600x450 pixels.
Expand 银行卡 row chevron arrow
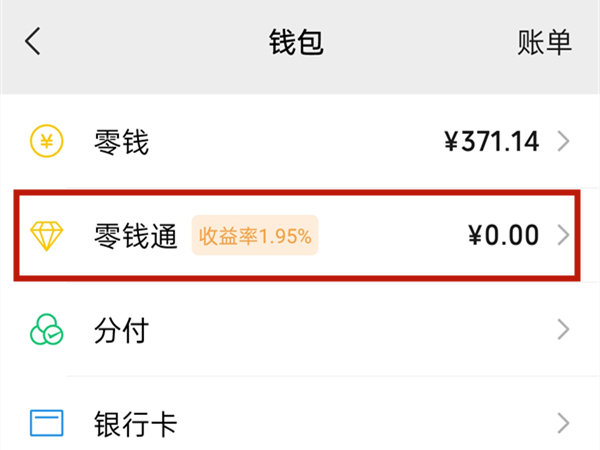pyautogui.click(x=563, y=423)
